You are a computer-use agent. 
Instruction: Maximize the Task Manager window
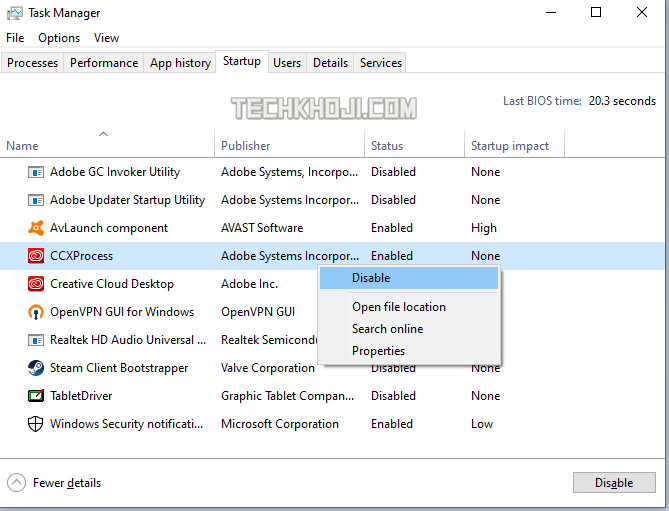pyautogui.click(x=596, y=13)
